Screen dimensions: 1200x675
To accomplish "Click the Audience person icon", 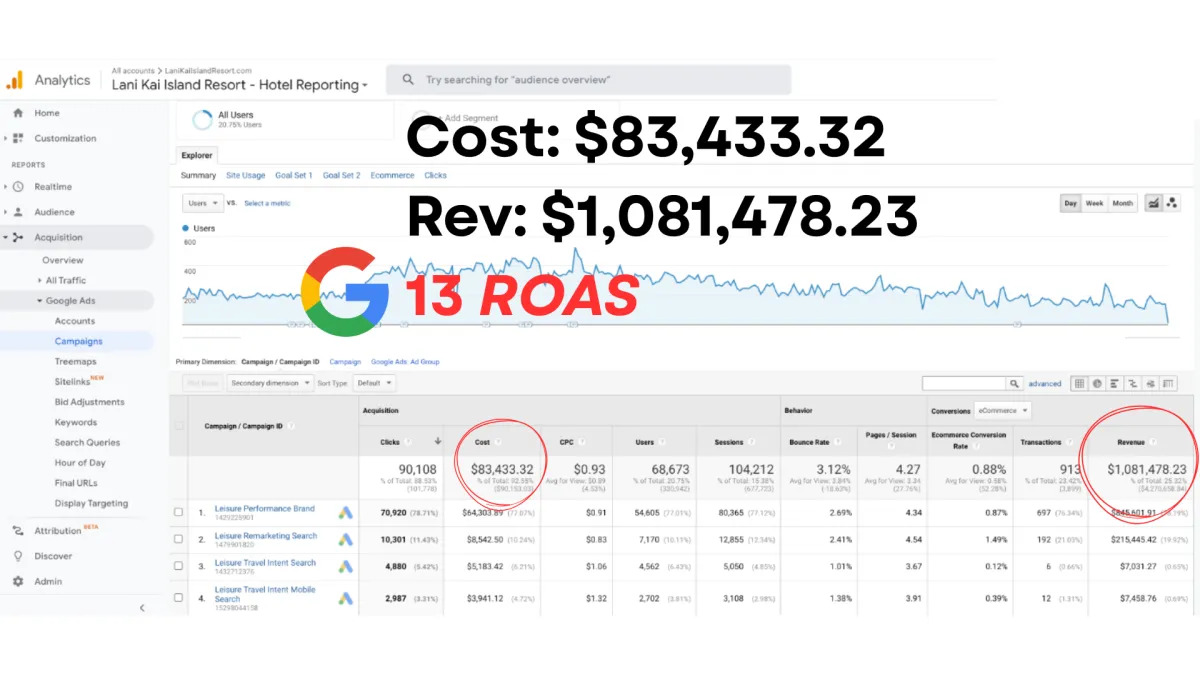I will (x=18, y=212).
